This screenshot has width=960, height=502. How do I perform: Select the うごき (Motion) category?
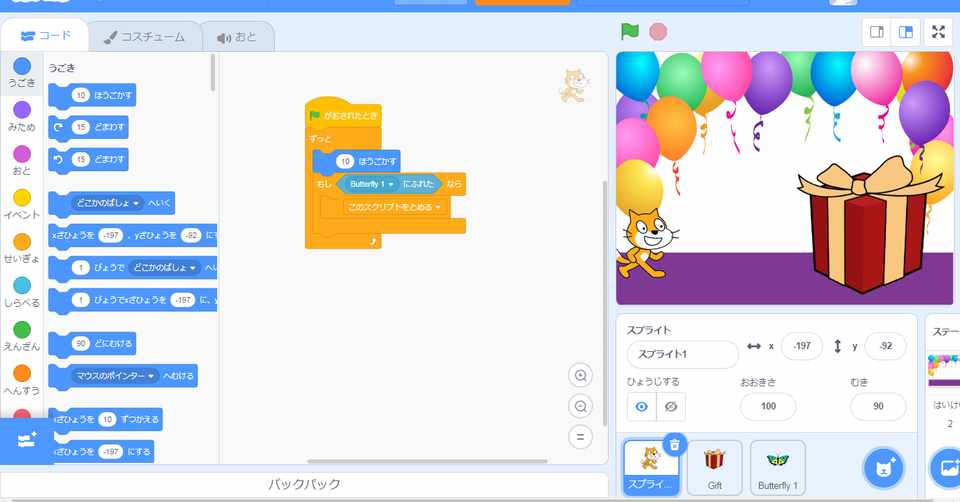click(22, 73)
